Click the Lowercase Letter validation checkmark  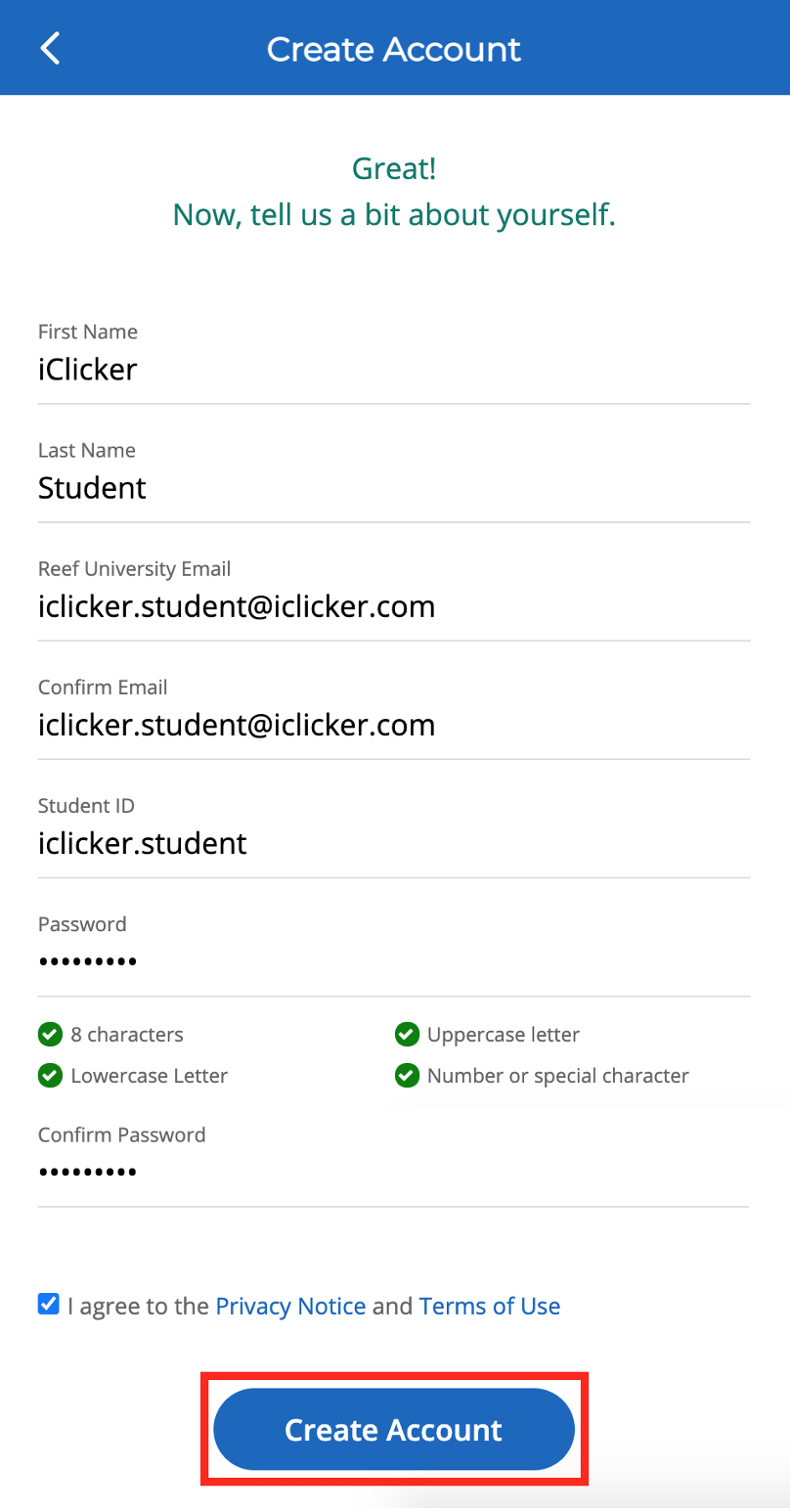tap(50, 1075)
